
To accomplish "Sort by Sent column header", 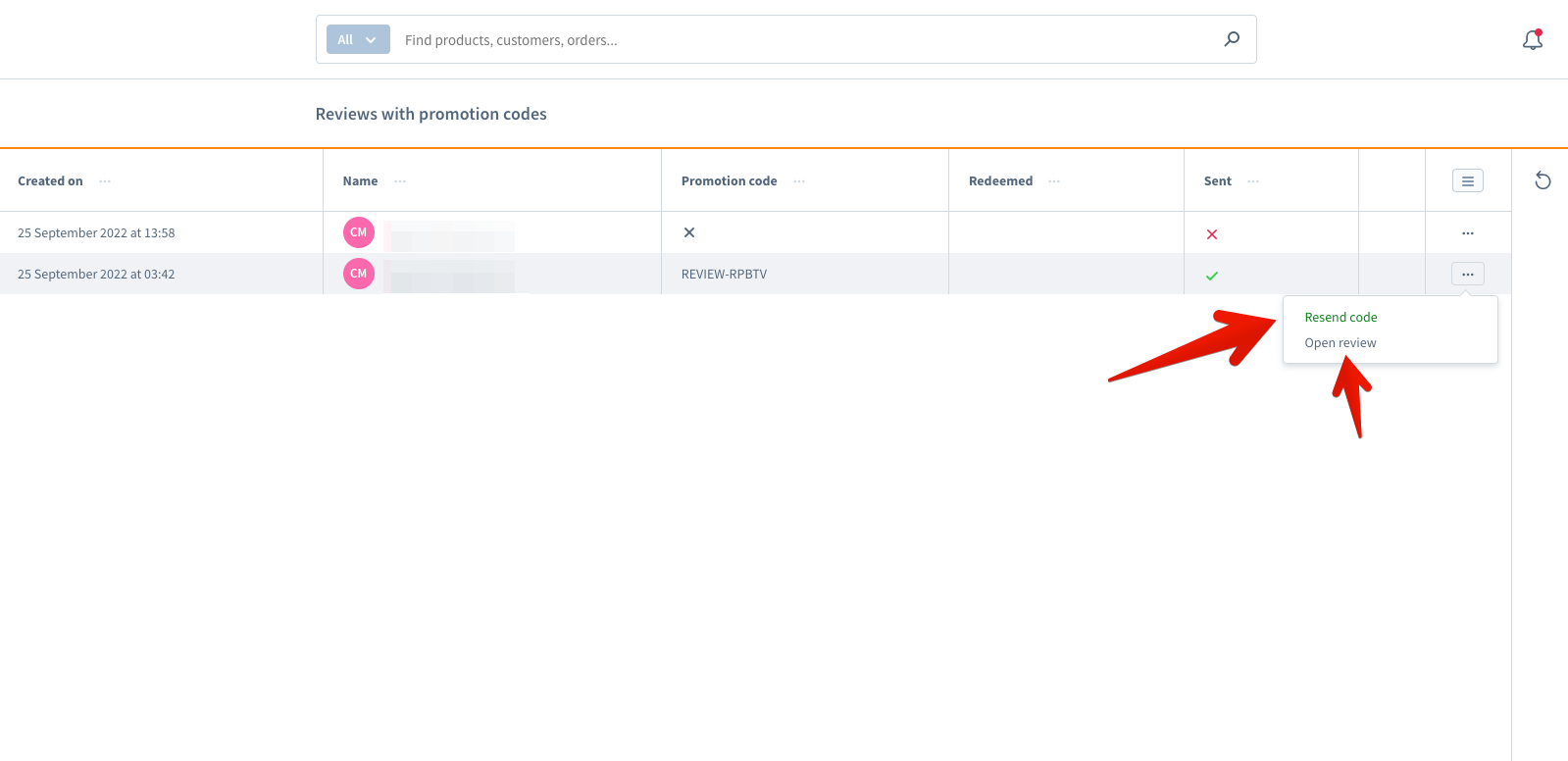I will pyautogui.click(x=1217, y=181).
